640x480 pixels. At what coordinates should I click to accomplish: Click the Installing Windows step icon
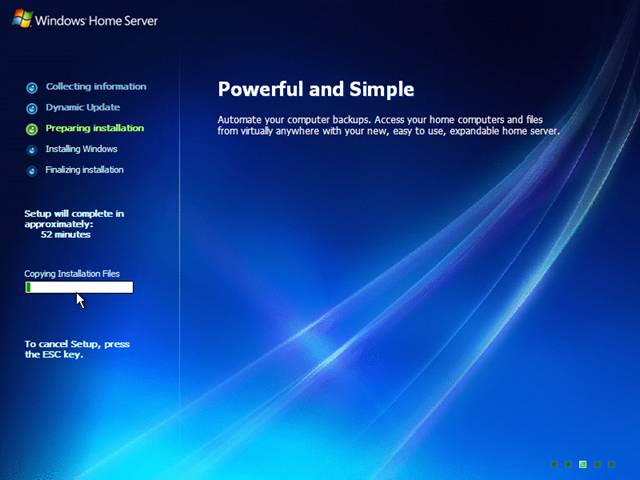[x=32, y=150]
